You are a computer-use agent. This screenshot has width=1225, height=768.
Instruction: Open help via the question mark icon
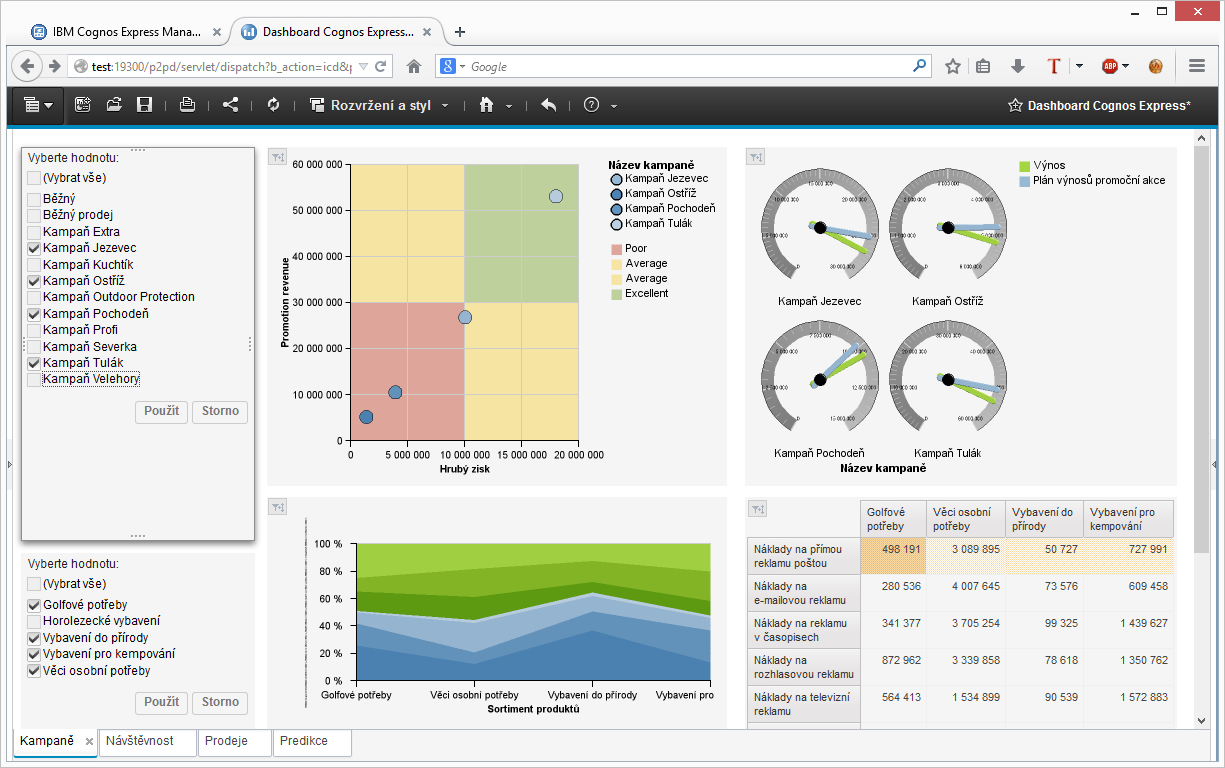pos(591,105)
